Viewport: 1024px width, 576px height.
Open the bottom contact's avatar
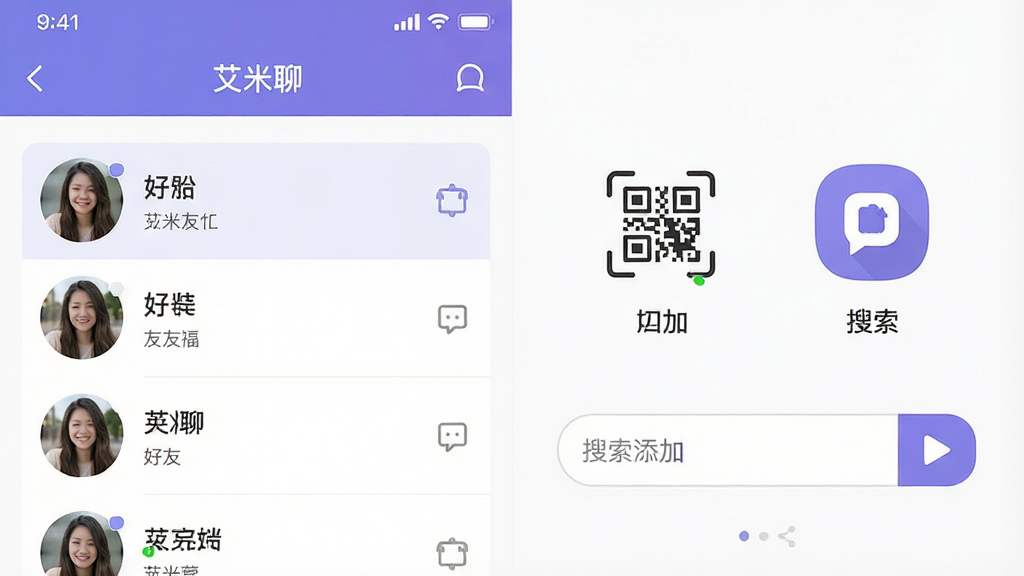point(82,544)
